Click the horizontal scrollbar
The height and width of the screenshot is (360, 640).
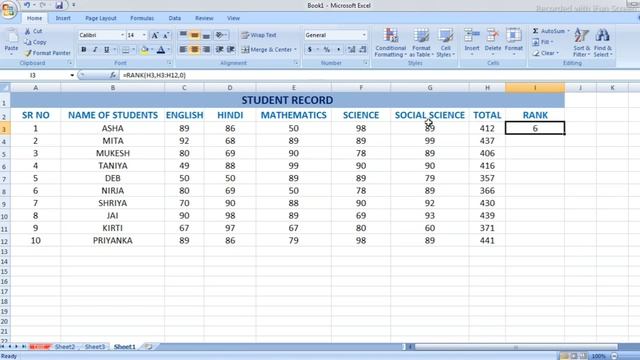516,347
